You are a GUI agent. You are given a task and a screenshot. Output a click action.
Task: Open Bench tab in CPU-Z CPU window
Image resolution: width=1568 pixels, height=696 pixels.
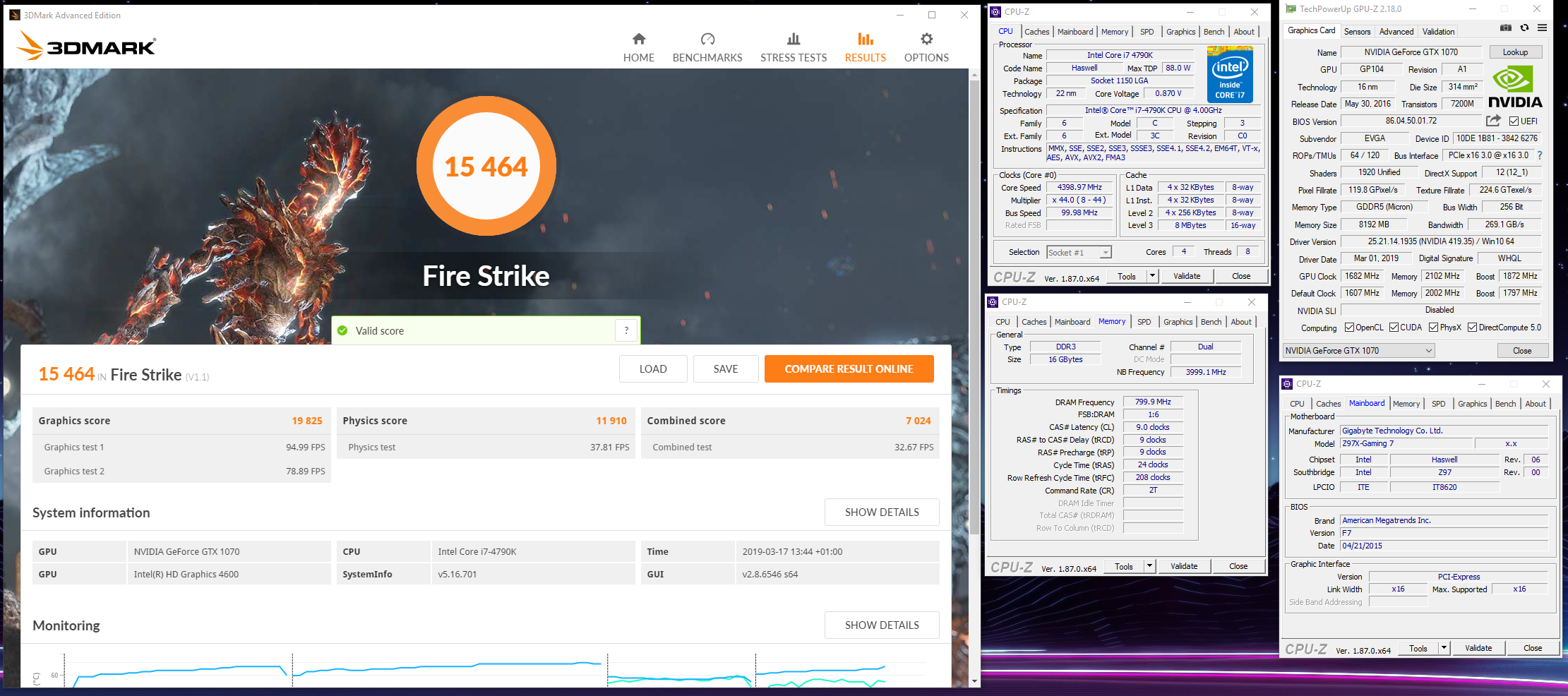1214,32
